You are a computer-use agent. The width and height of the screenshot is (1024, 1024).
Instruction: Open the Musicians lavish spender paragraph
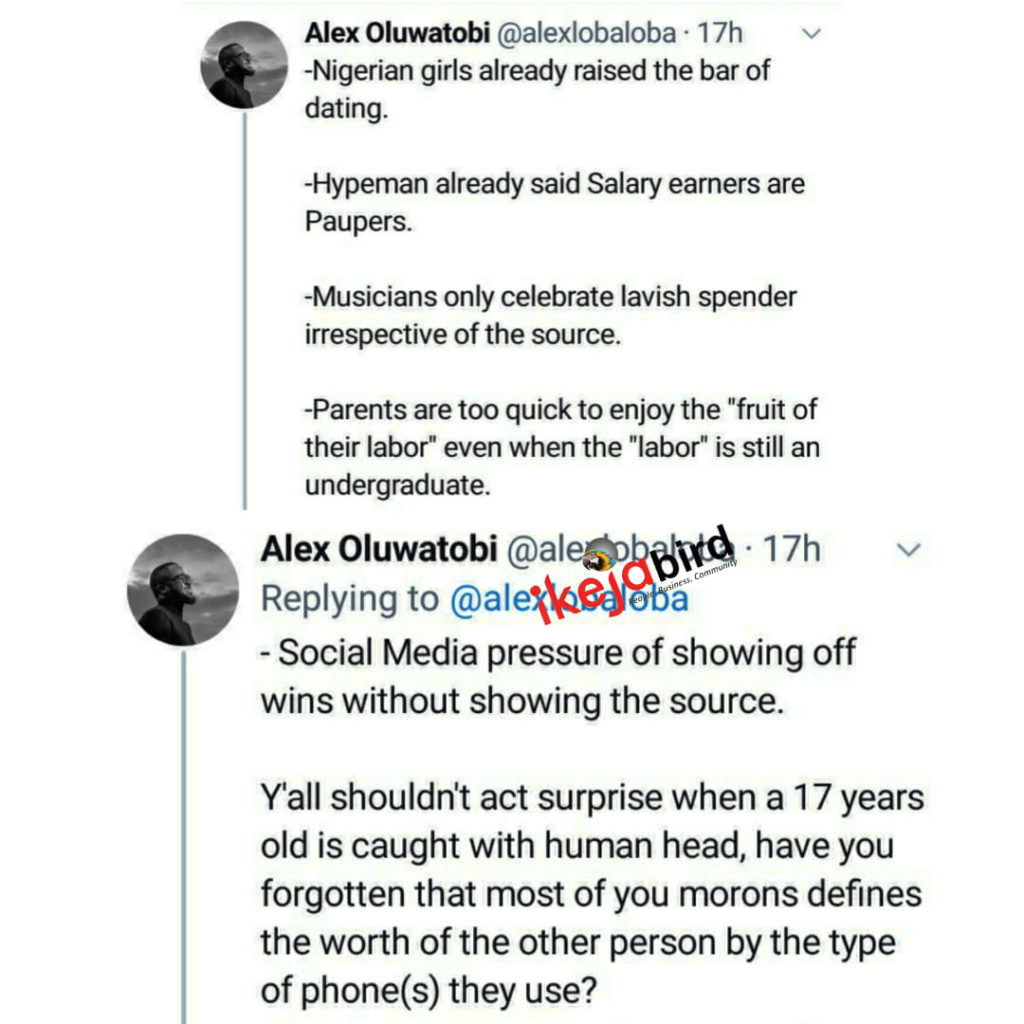pyautogui.click(x=550, y=315)
